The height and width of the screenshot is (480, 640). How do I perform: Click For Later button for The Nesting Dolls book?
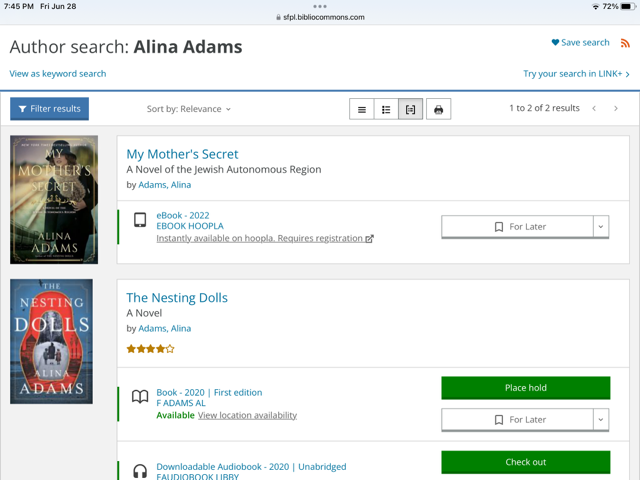point(517,420)
